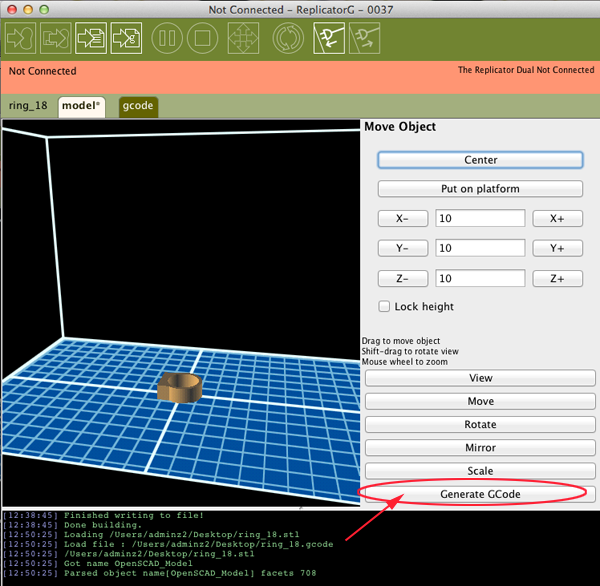Click the Build to SD card icon
600x586 pixels.
[55, 38]
